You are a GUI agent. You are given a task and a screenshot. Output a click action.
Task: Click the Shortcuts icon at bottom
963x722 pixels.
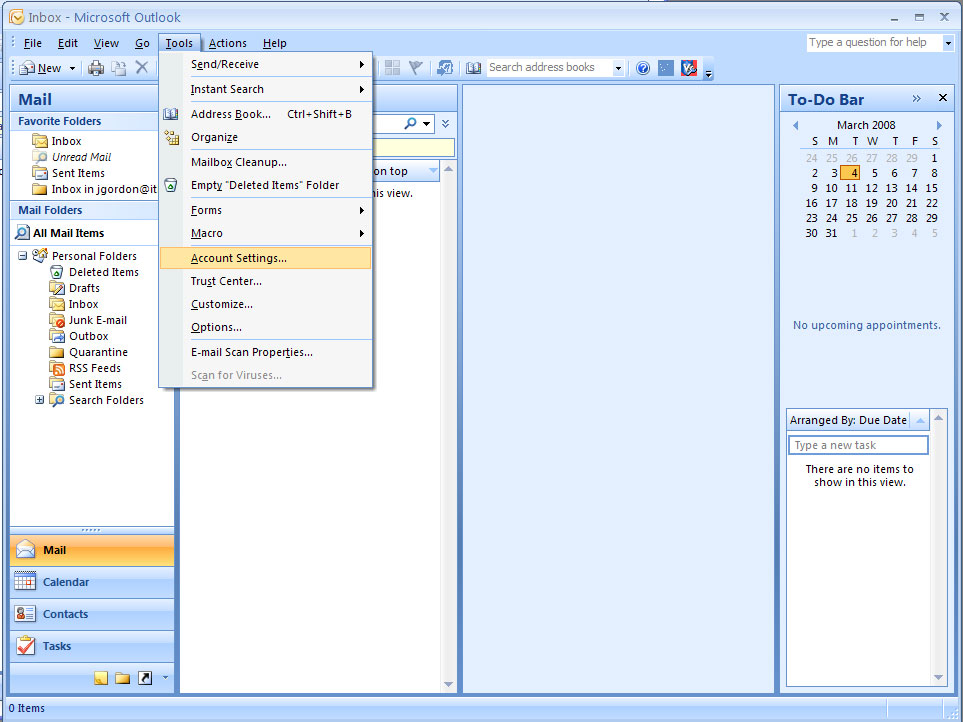click(145, 678)
